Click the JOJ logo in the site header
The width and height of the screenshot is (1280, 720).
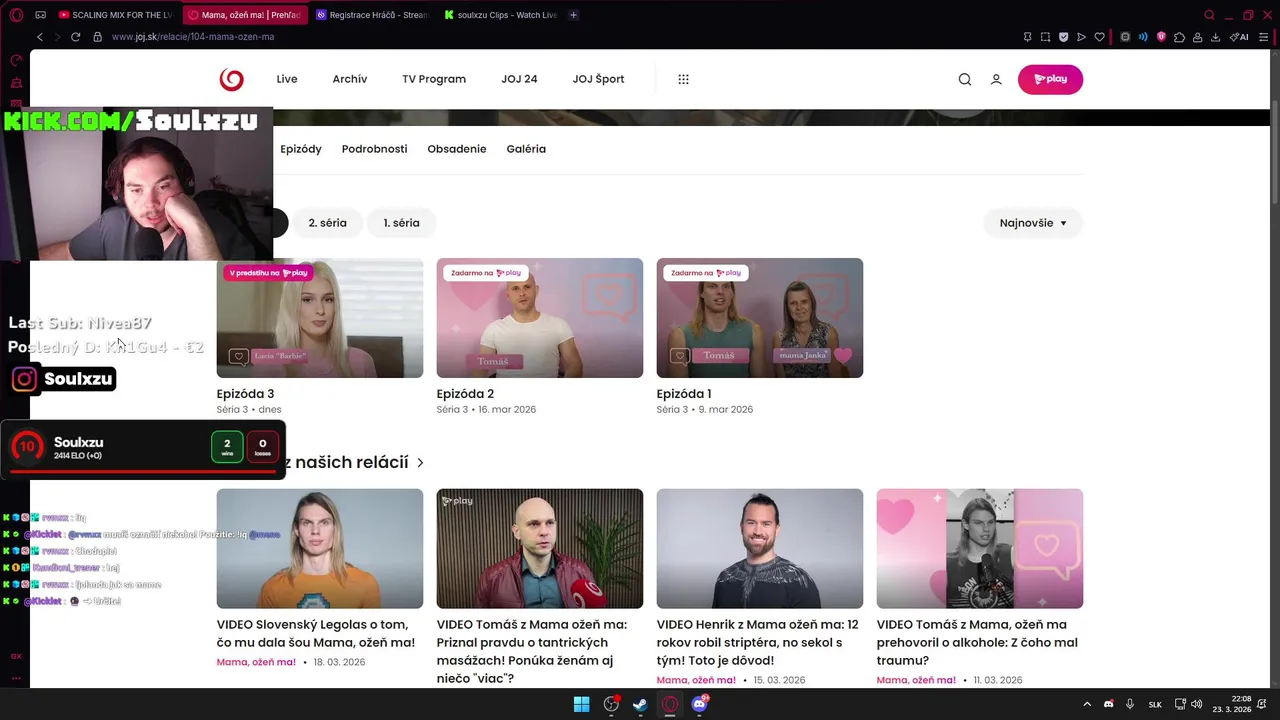tap(231, 79)
